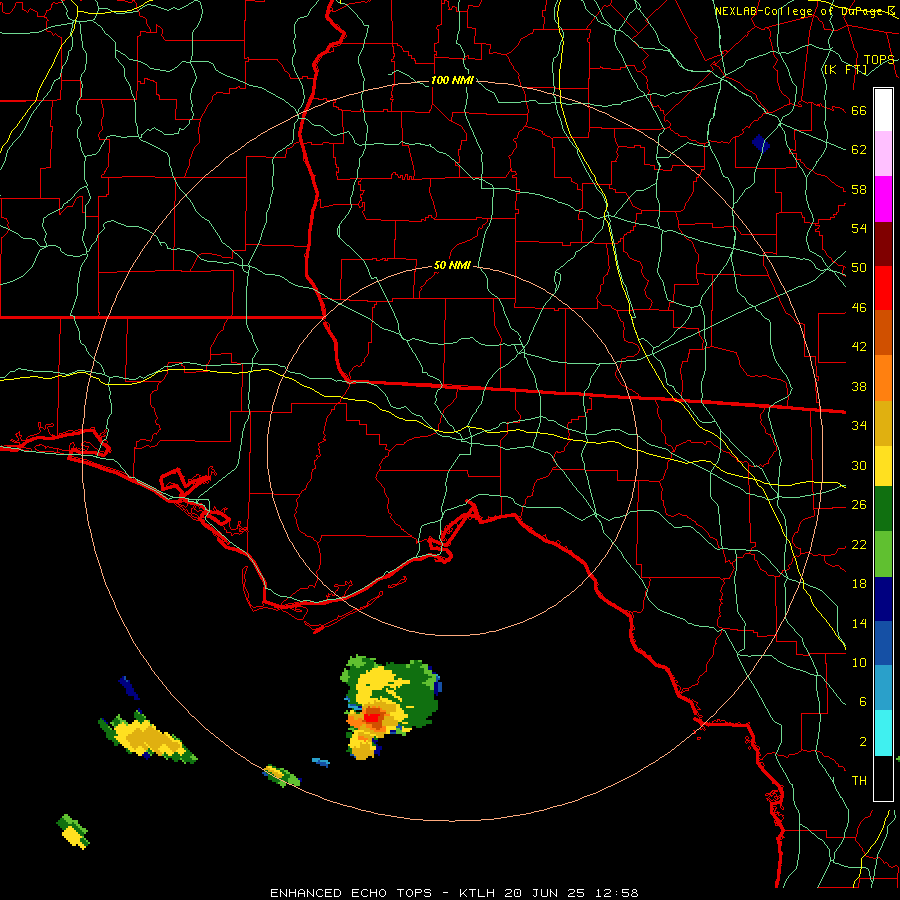900x900 pixels.
Task: Click the "100 NMI" range ring label
Action: point(452,80)
